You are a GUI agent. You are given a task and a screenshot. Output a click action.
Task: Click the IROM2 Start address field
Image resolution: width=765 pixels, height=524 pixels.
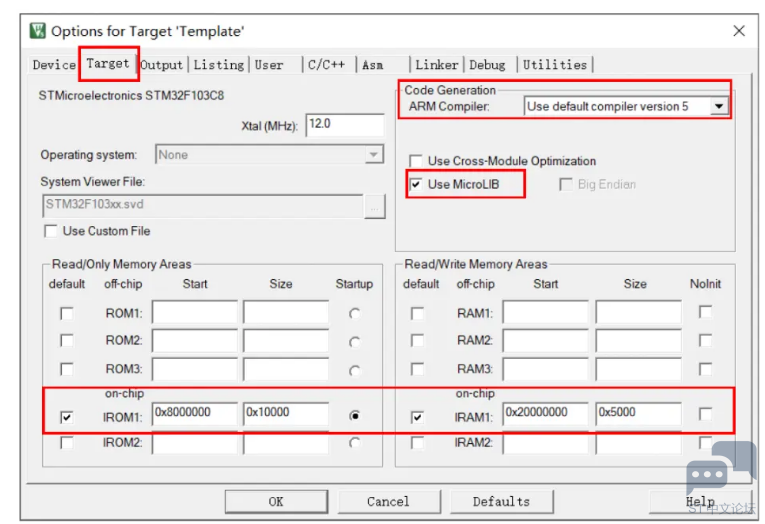[195, 444]
